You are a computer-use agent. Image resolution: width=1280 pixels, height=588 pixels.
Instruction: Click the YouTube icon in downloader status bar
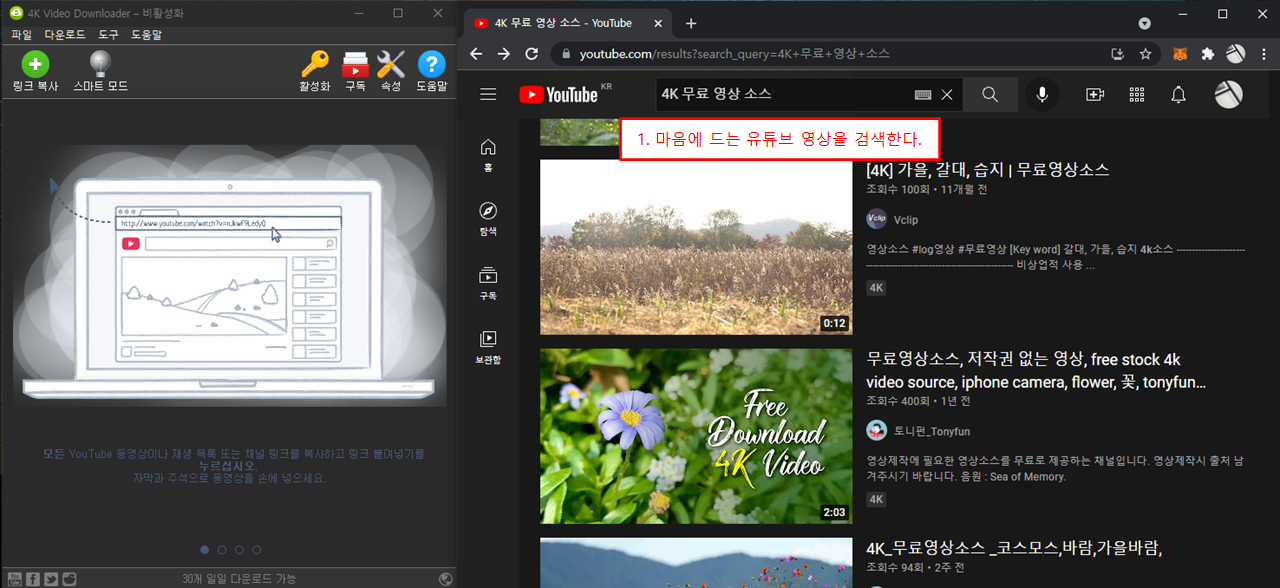(16, 579)
